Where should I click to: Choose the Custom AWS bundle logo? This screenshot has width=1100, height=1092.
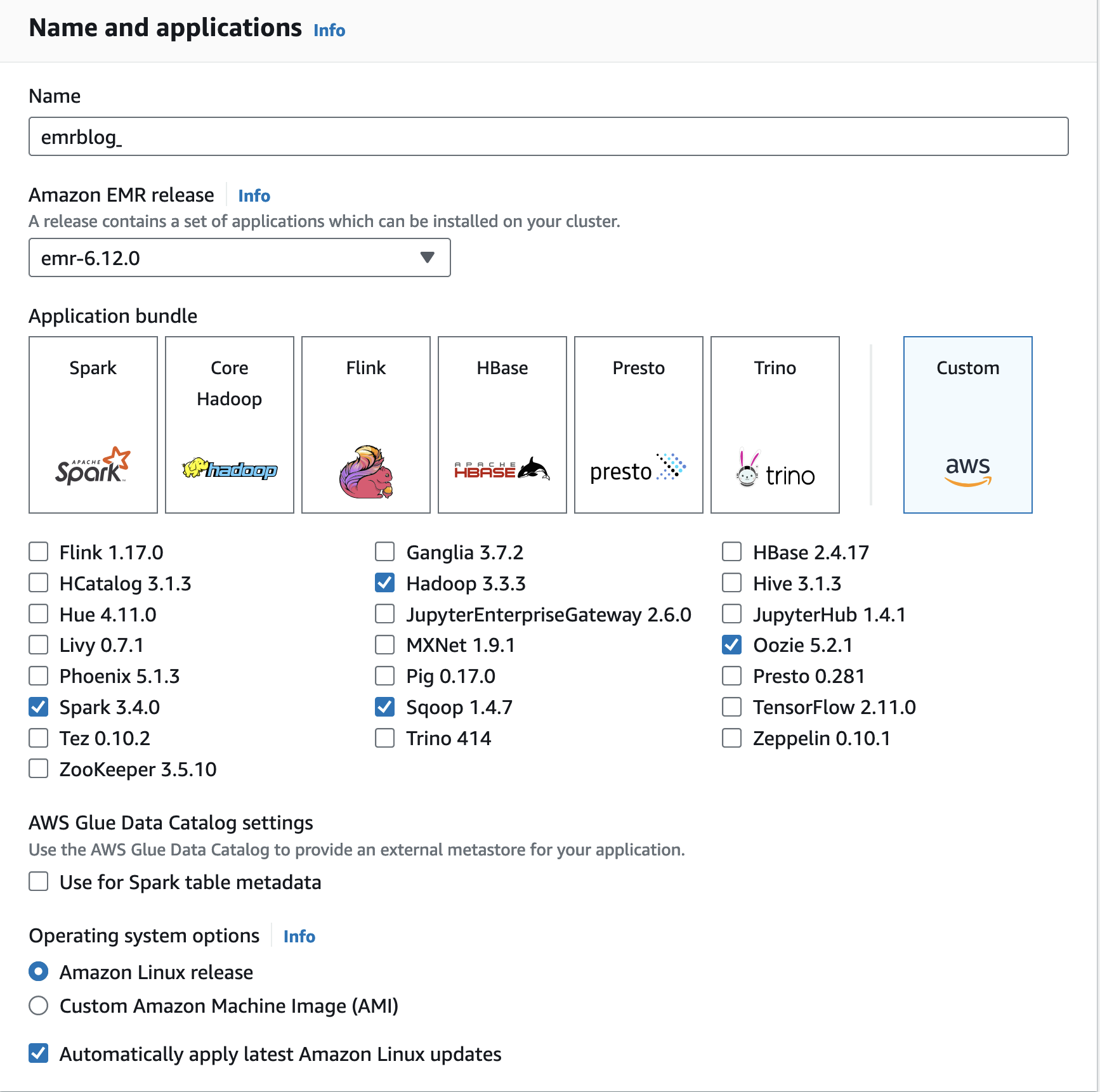pos(968,471)
